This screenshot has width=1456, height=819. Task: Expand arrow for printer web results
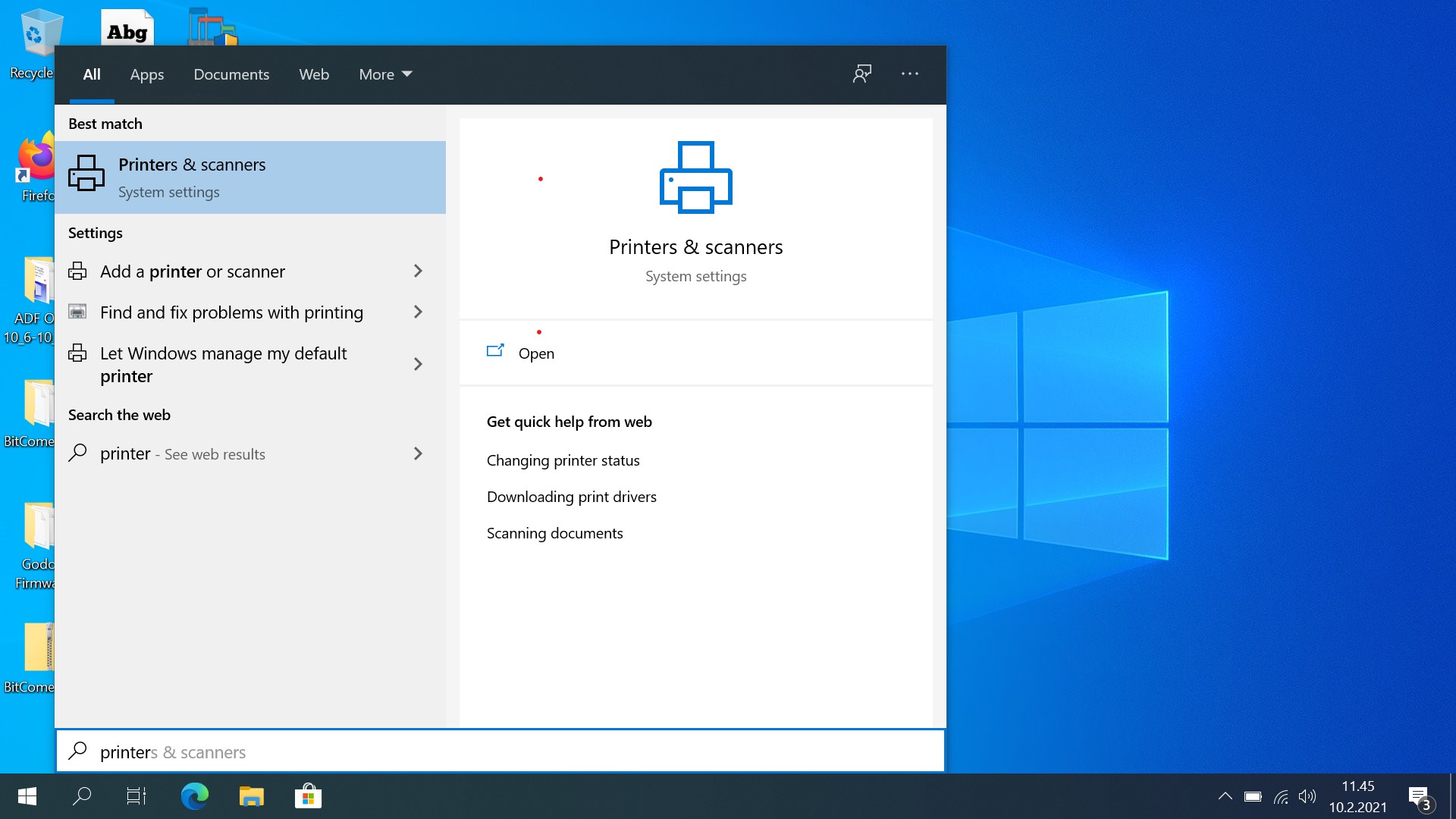point(418,453)
